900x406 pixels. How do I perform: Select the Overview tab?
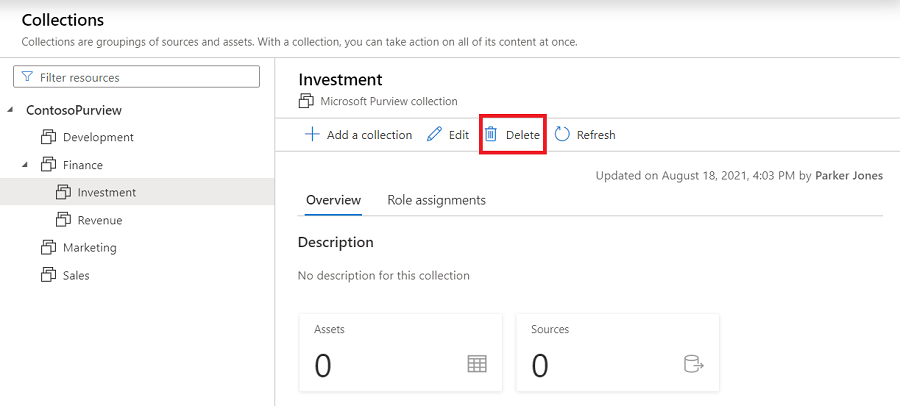click(x=333, y=200)
